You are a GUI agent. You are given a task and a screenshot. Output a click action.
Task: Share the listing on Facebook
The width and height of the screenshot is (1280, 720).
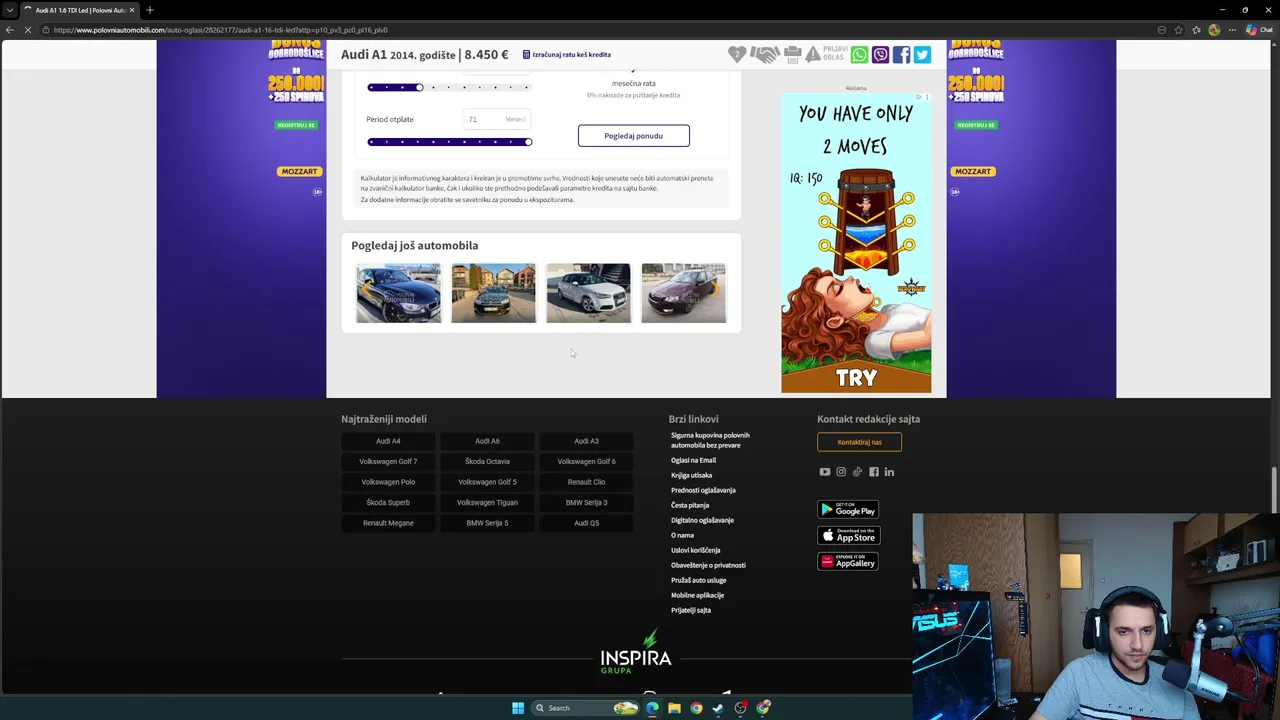[x=901, y=55]
